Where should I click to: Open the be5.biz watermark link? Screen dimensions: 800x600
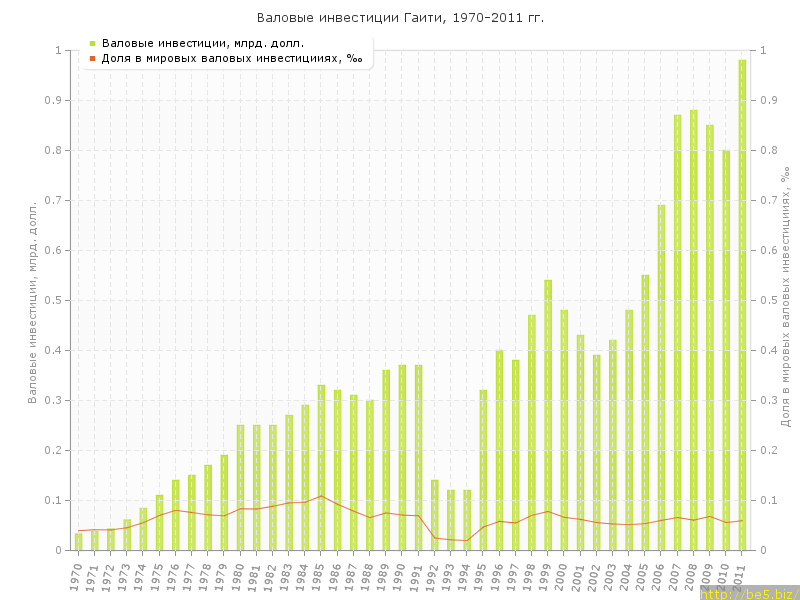pyautogui.click(x=748, y=594)
